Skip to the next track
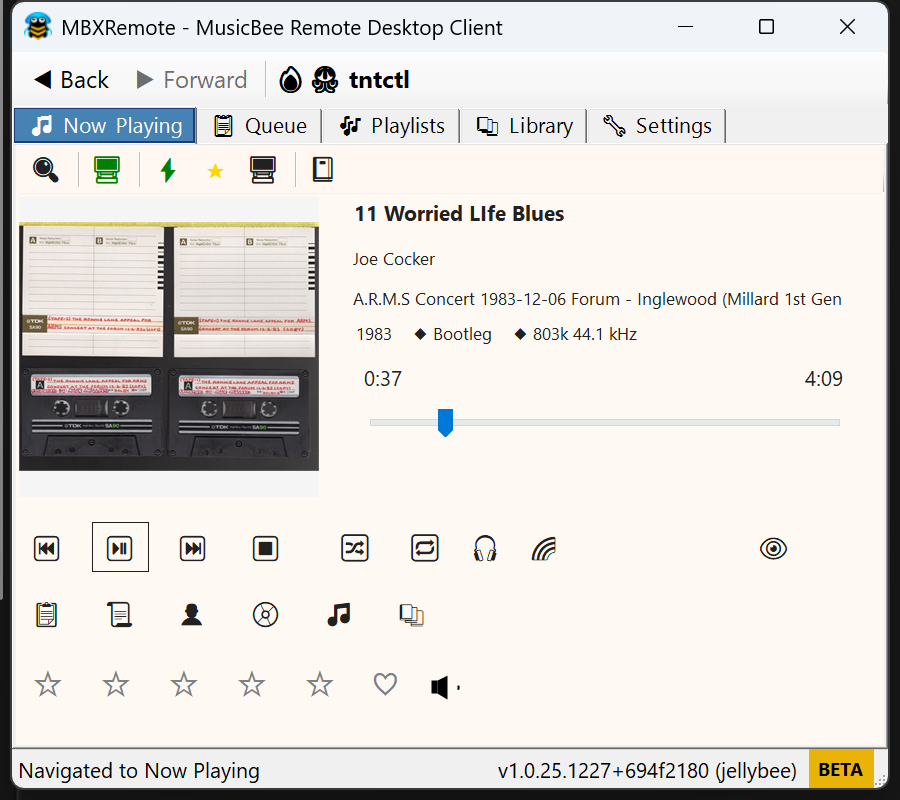Screen dimensions: 900x800 coord(192,547)
